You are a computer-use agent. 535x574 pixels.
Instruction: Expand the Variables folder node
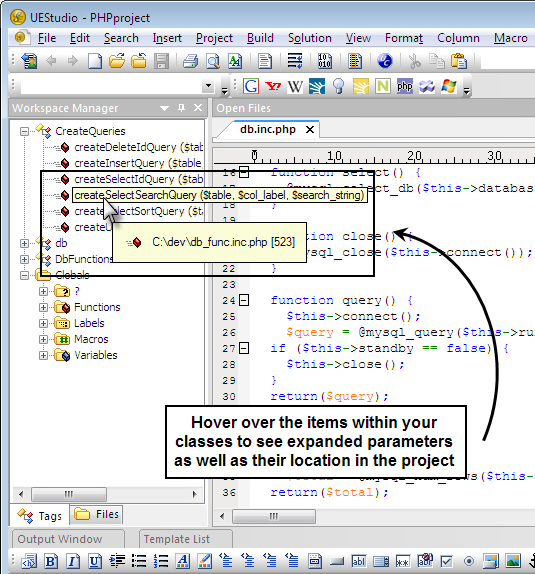(44, 355)
